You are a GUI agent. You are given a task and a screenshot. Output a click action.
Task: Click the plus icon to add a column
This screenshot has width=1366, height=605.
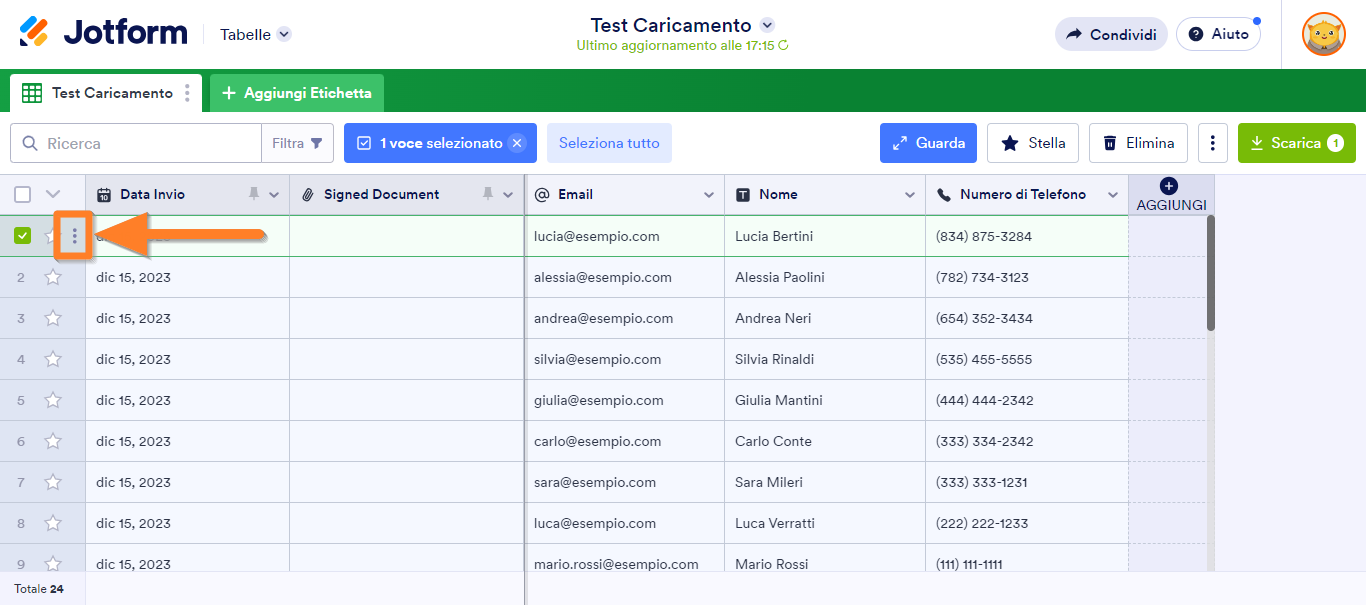pos(1170,186)
